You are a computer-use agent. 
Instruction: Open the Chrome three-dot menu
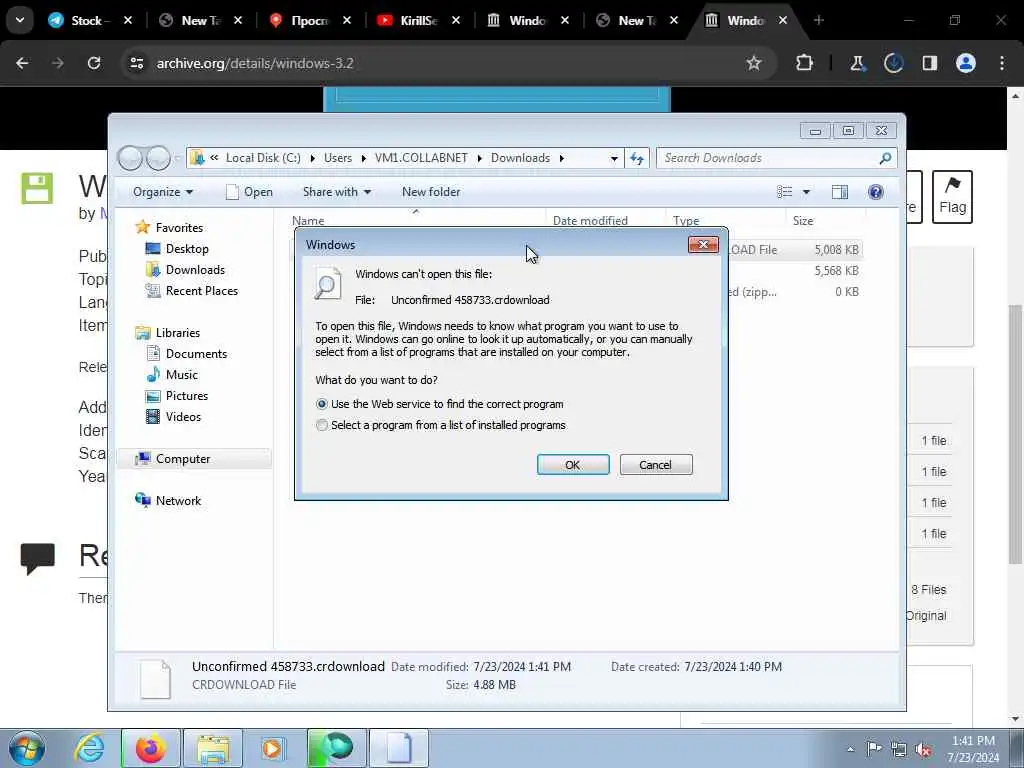tap(1002, 63)
